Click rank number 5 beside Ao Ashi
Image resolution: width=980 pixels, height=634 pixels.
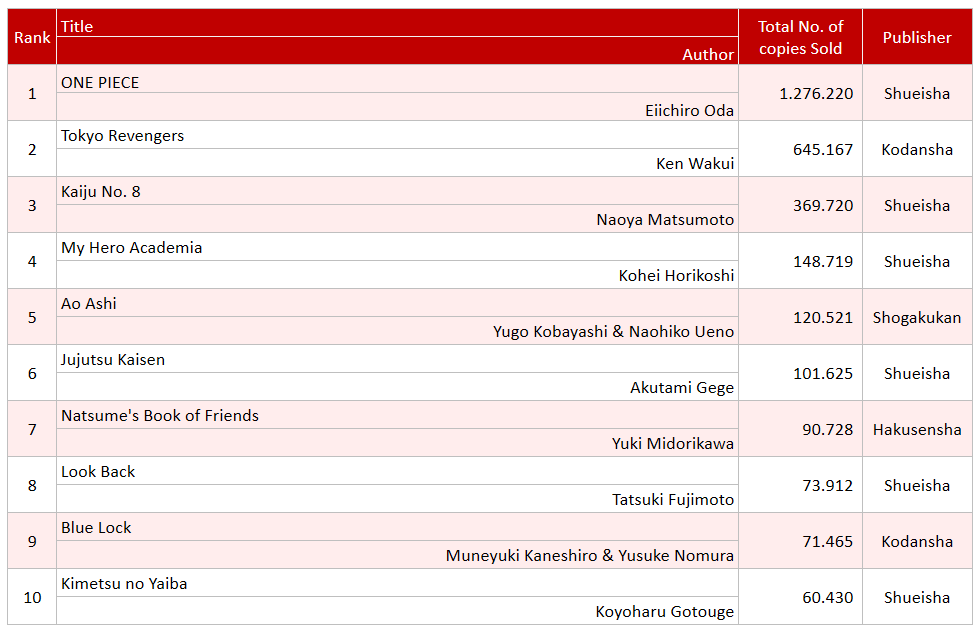click(32, 318)
